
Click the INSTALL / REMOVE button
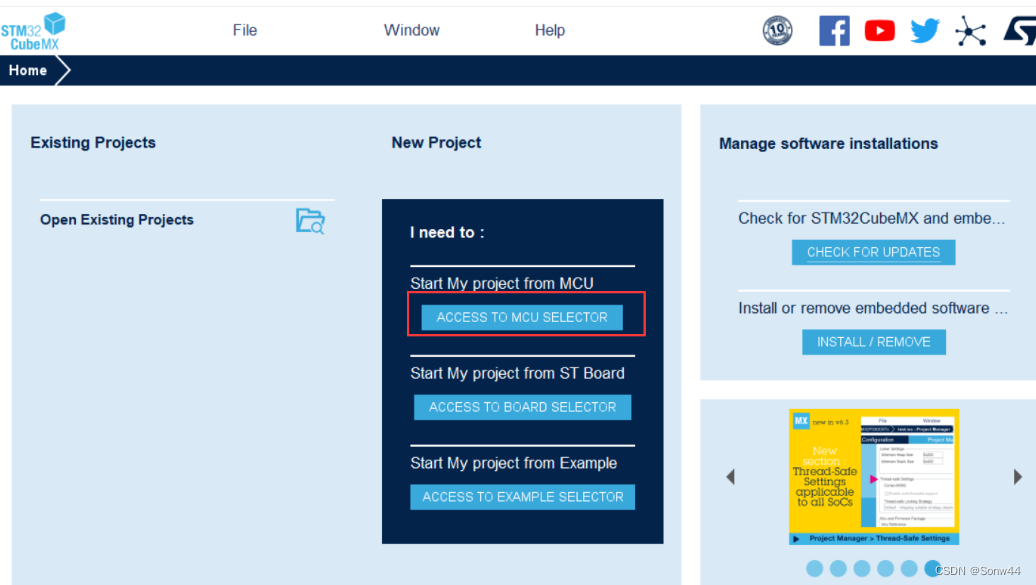(874, 342)
